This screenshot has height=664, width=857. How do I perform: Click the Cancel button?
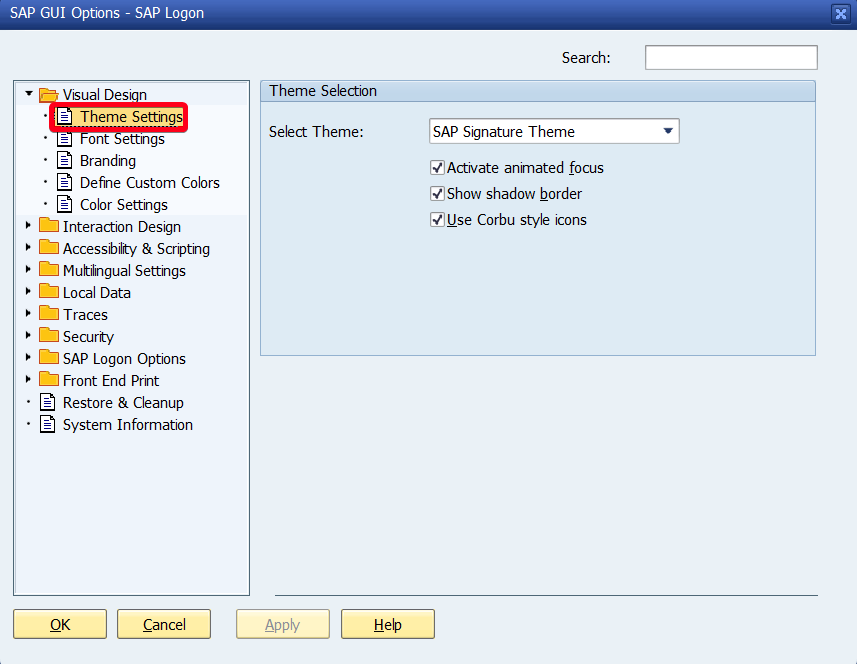[164, 625]
